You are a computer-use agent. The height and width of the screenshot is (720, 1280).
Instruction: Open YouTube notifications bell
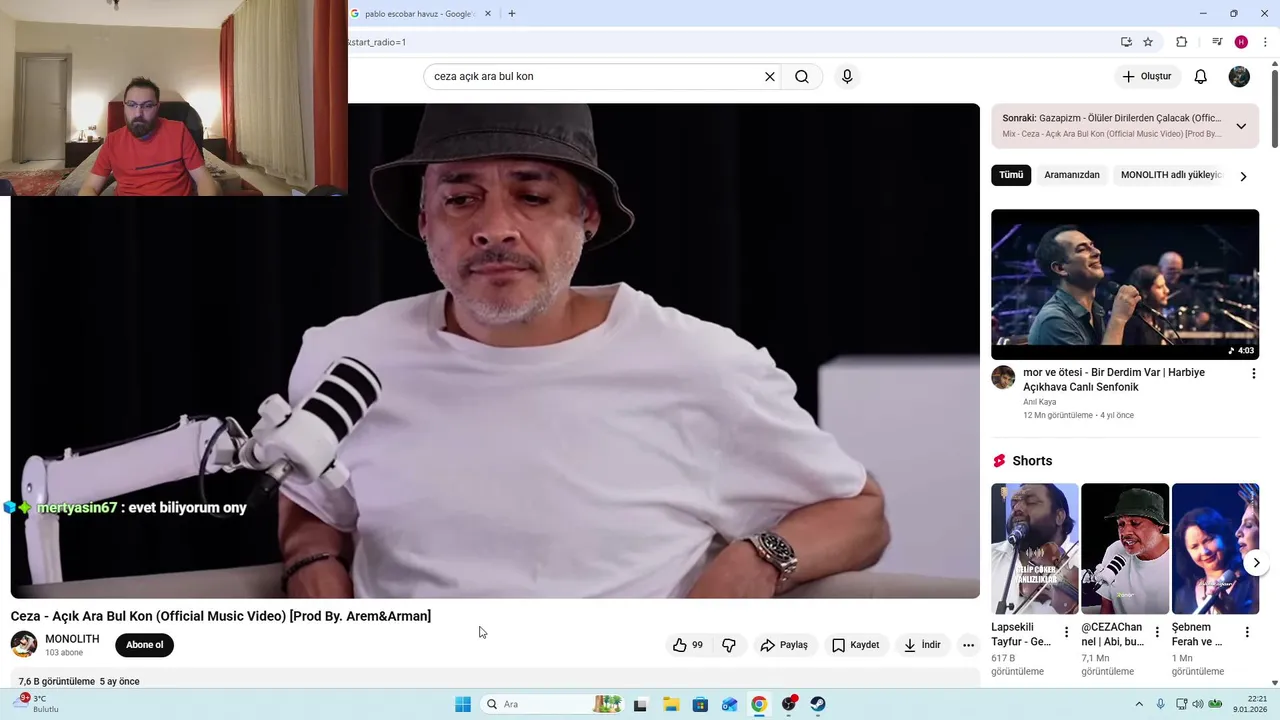click(1201, 77)
